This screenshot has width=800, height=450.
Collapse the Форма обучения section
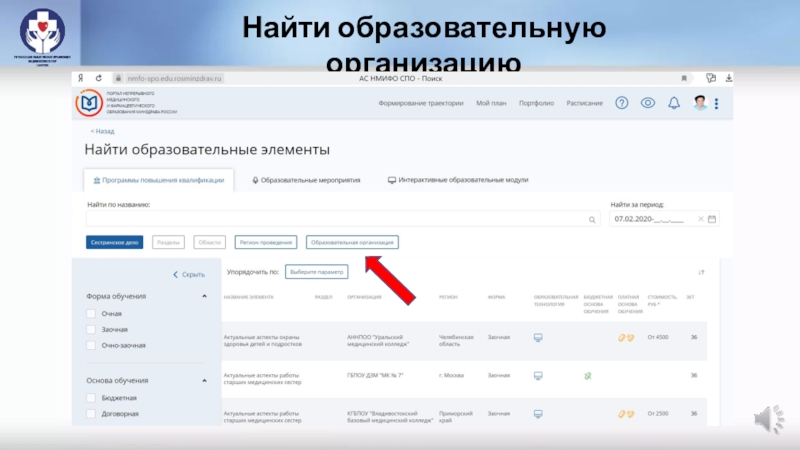coord(204,296)
